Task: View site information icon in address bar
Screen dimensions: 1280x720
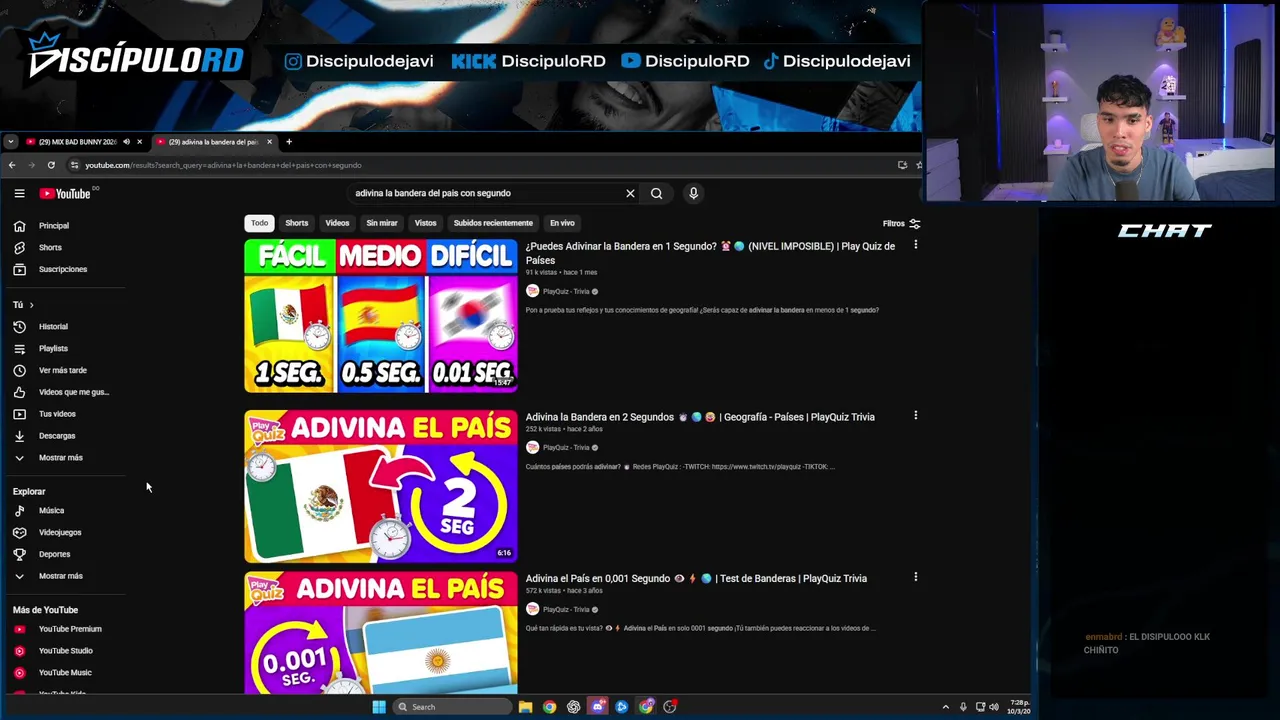Action: coord(74,165)
